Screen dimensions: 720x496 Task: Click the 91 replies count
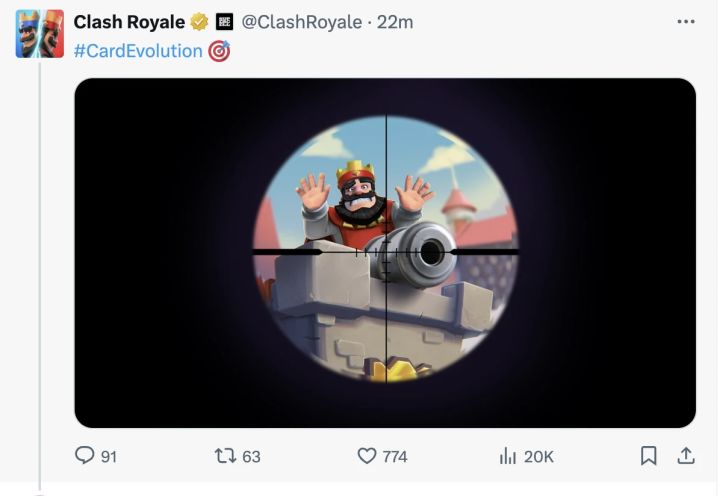pyautogui.click(x=109, y=457)
